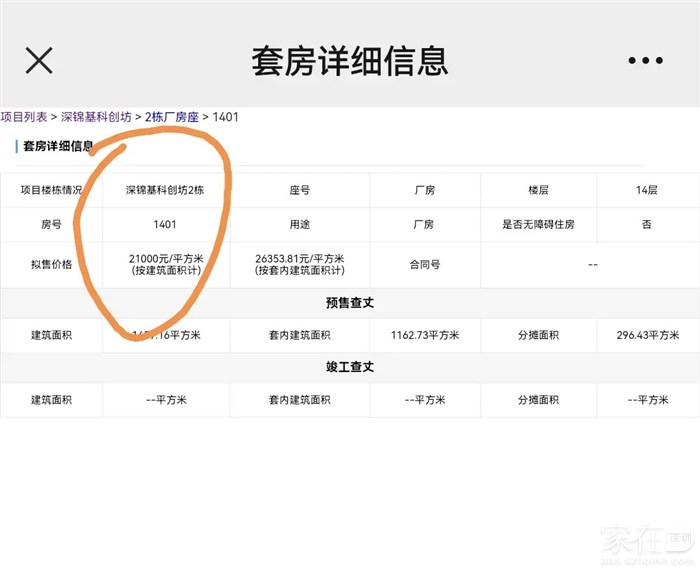Navigate to 2栋厂房座 breadcrumb link
This screenshot has height=568, width=700.
pos(171,117)
